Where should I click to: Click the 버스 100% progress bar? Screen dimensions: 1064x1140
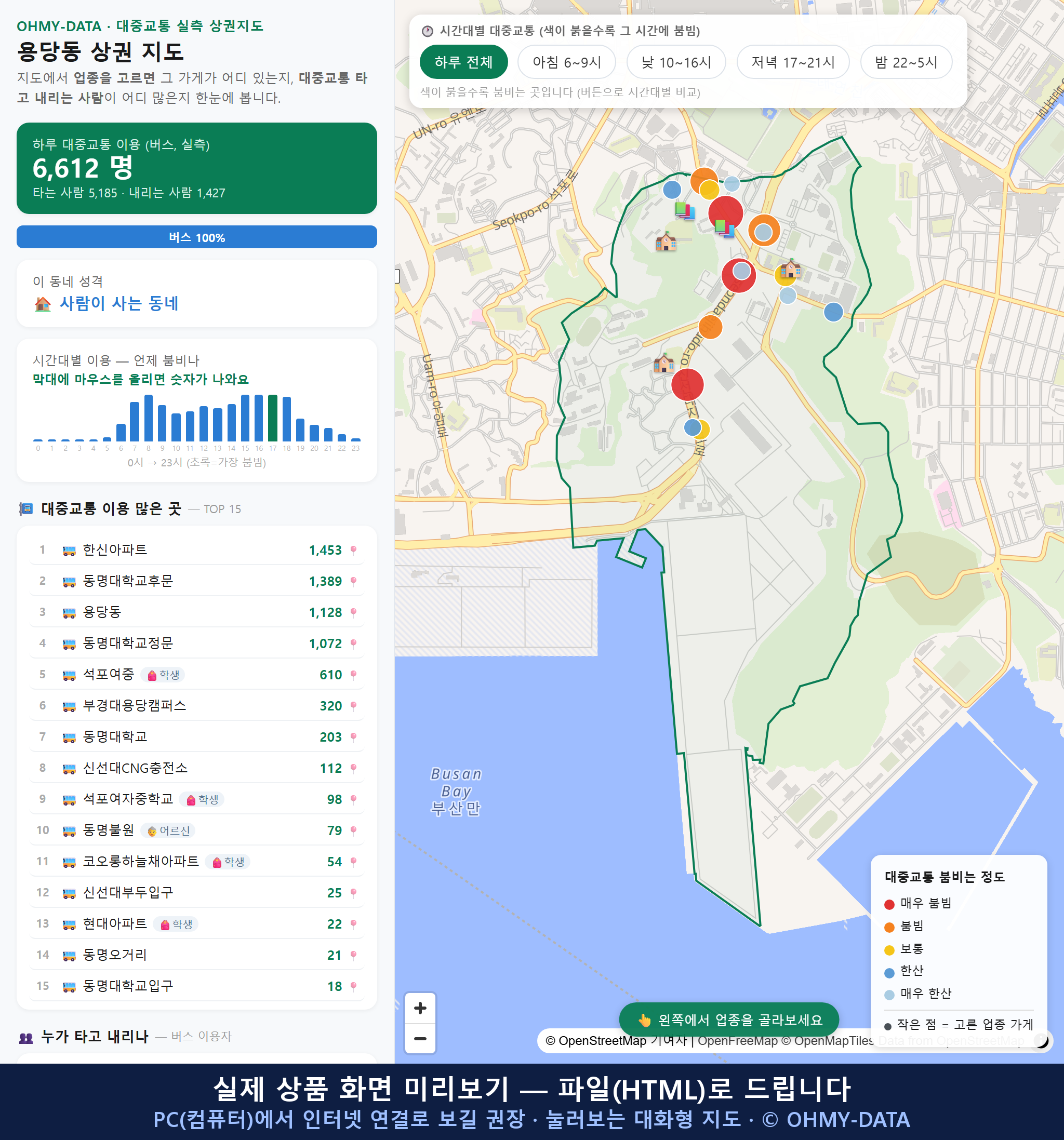[197, 237]
